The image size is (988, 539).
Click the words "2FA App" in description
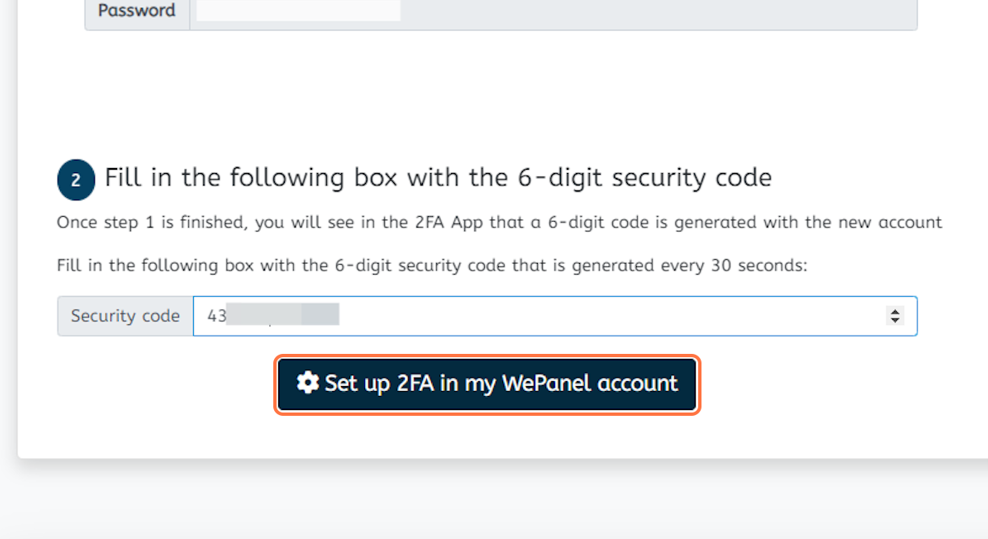point(451,223)
